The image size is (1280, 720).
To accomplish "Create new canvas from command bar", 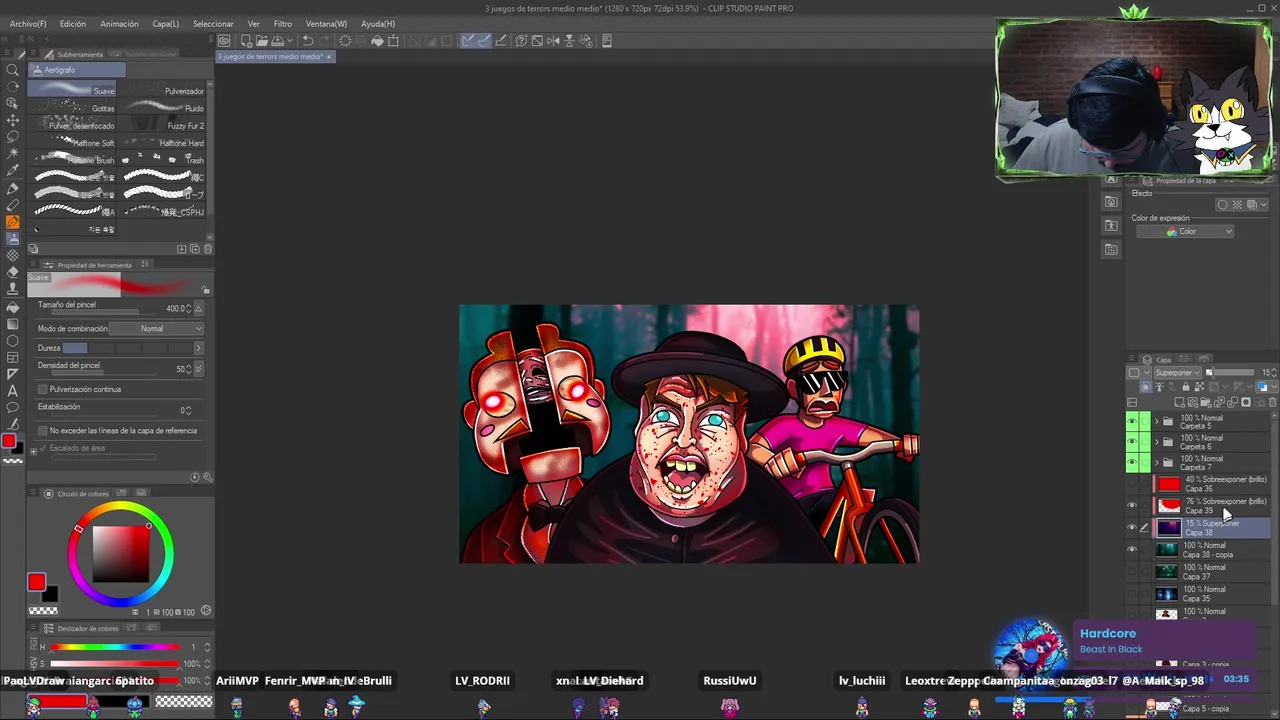I will coord(245,41).
